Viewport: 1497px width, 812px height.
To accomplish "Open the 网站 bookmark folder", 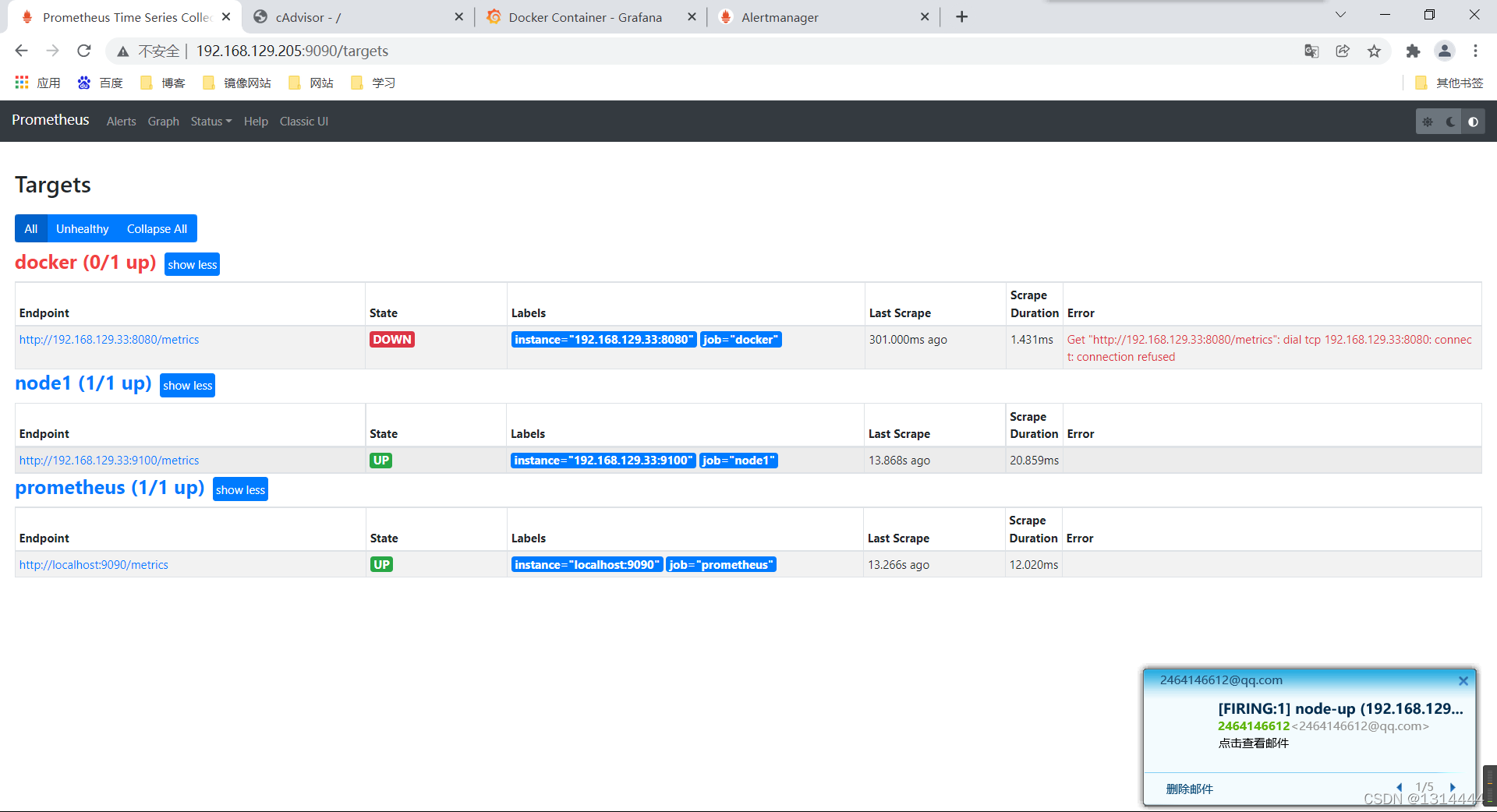I will 310,83.
